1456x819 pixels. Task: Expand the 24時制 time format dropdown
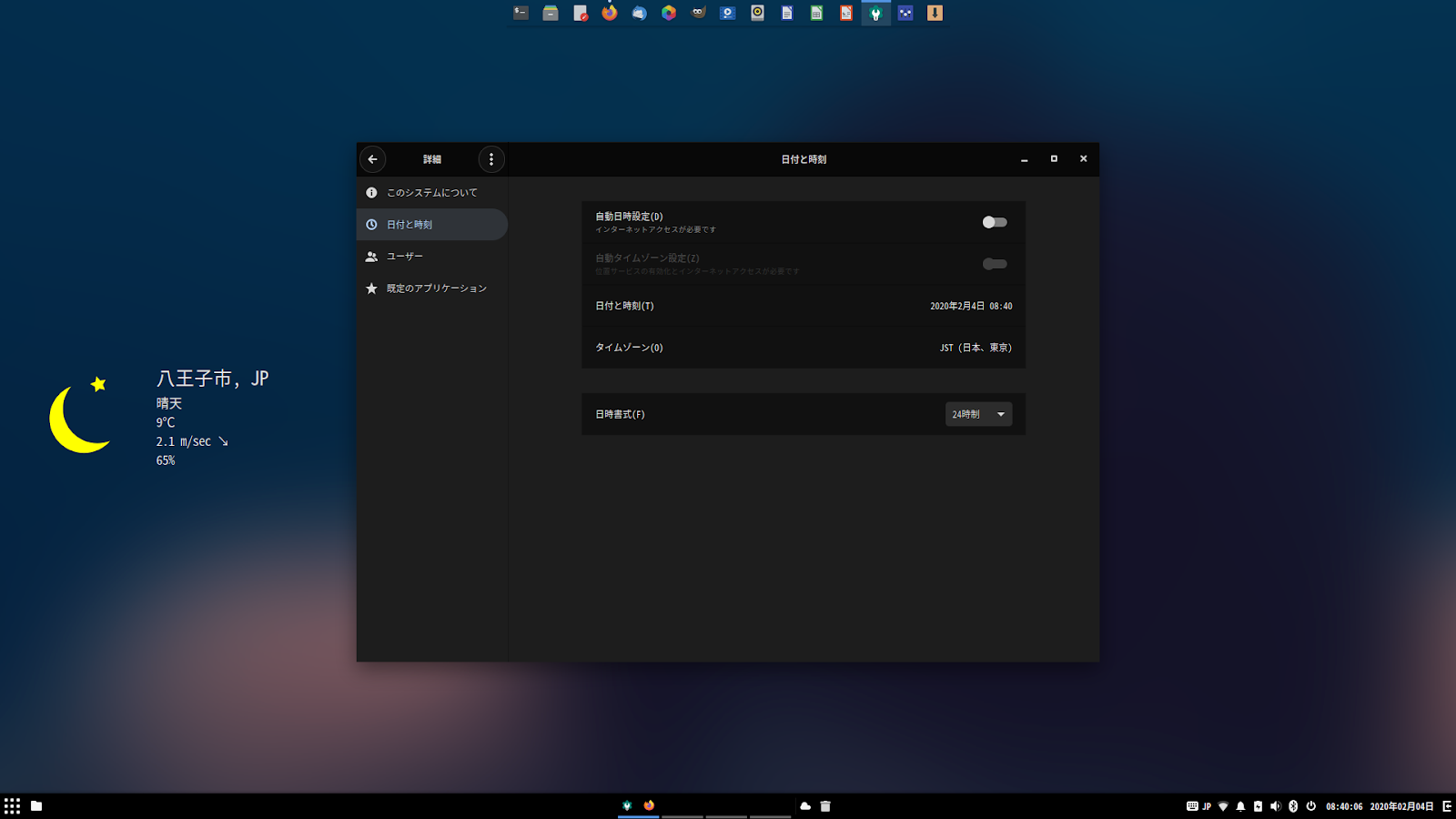978,414
